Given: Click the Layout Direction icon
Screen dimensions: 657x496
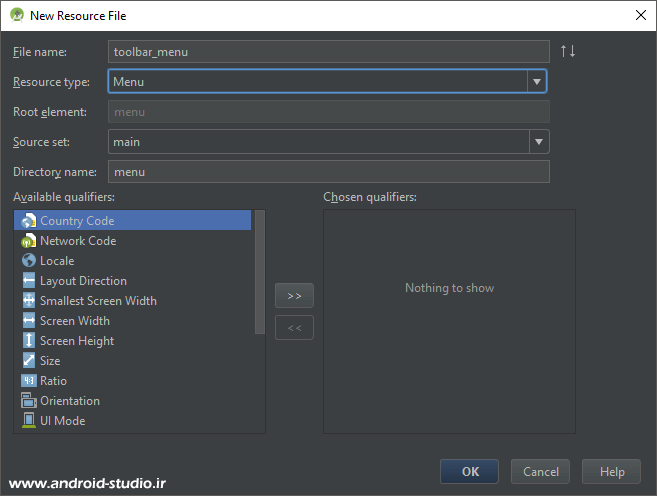Looking at the screenshot, I should [28, 281].
